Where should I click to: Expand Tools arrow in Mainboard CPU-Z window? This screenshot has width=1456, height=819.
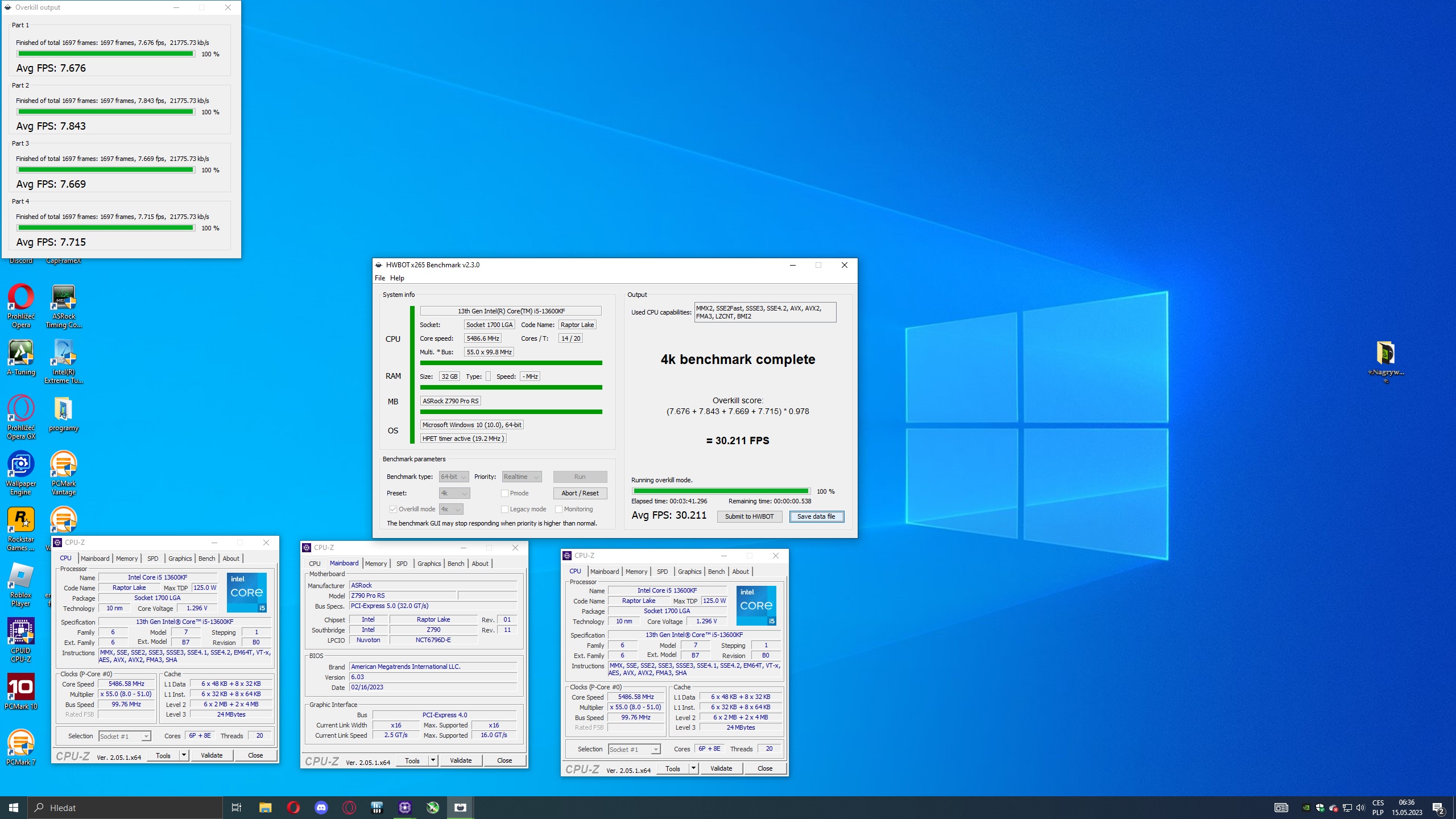pos(433,760)
